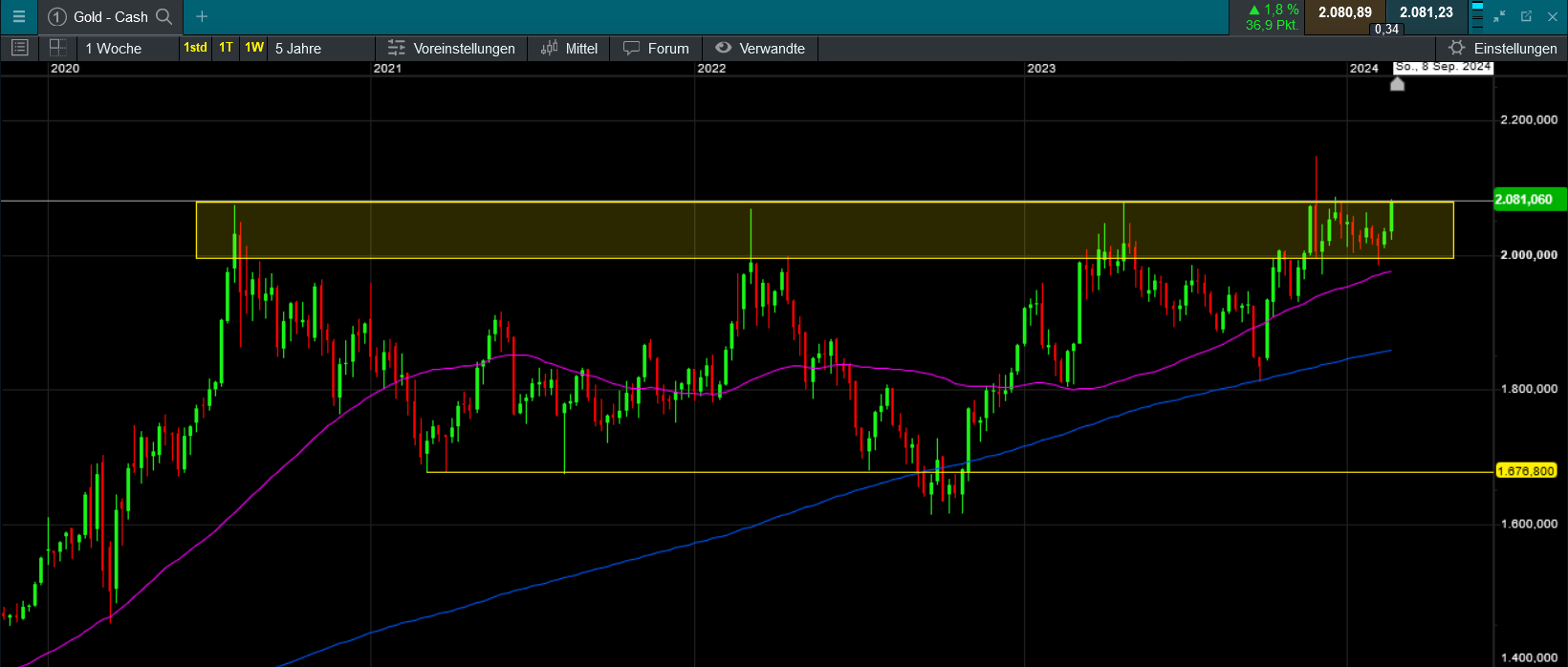Open the list panel icon in chart toolbar
The width and height of the screenshot is (1568, 667).
pos(19,48)
